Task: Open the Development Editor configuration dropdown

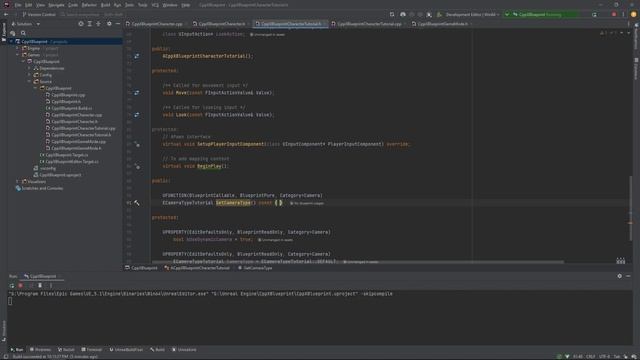Action: 472,14
